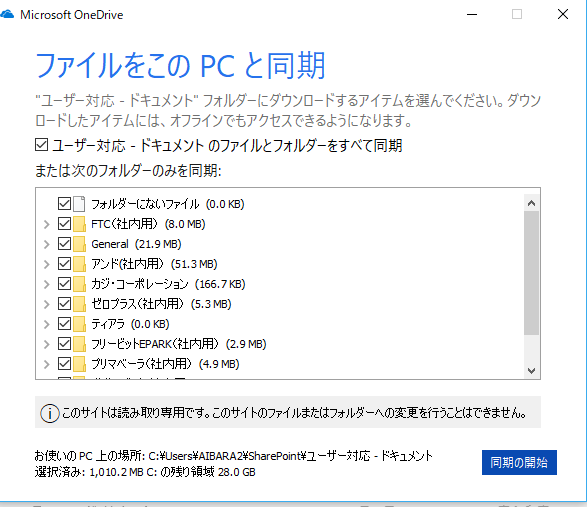Click the folder icon for ティアラ
The height and width of the screenshot is (507, 587).
[x=79, y=324]
